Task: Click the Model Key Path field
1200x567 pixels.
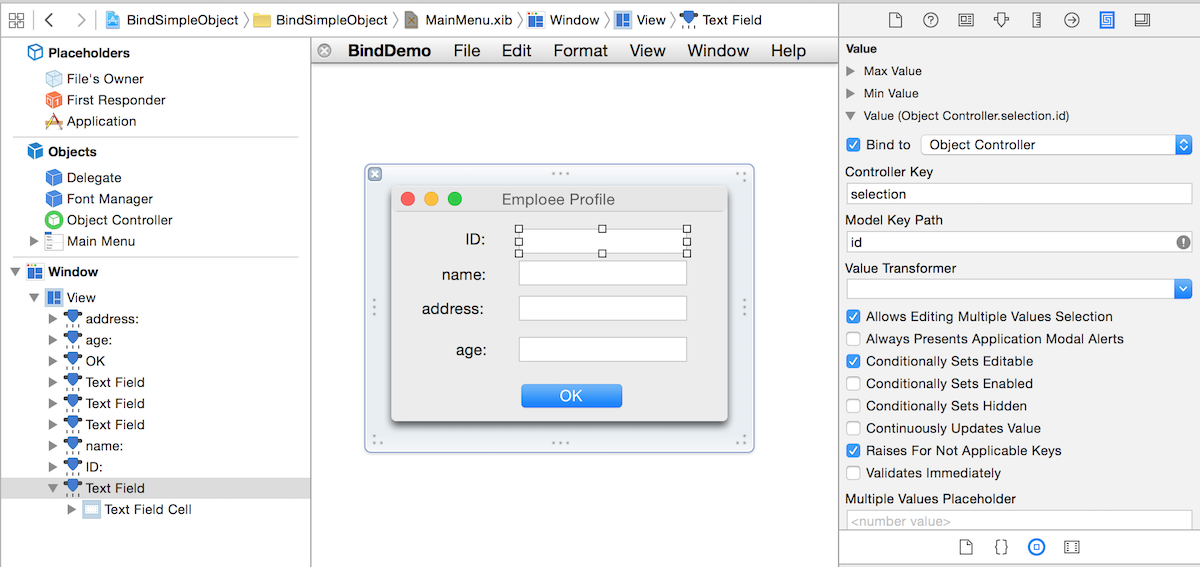Action: 1019,242
